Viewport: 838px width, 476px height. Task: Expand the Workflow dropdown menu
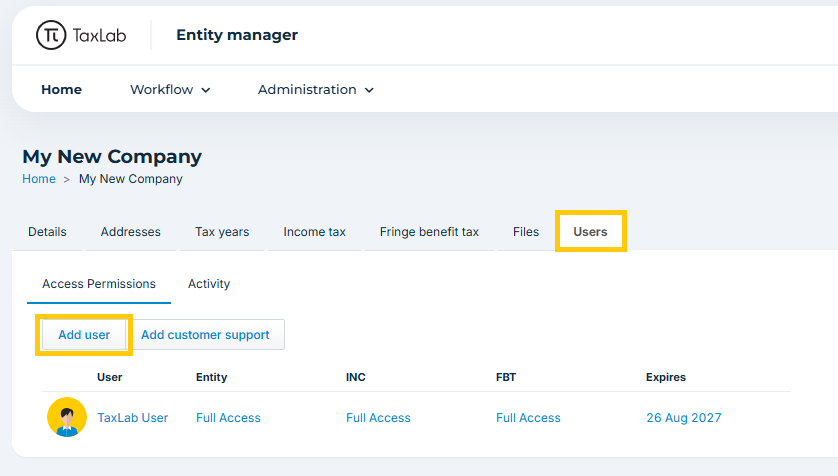(x=170, y=90)
